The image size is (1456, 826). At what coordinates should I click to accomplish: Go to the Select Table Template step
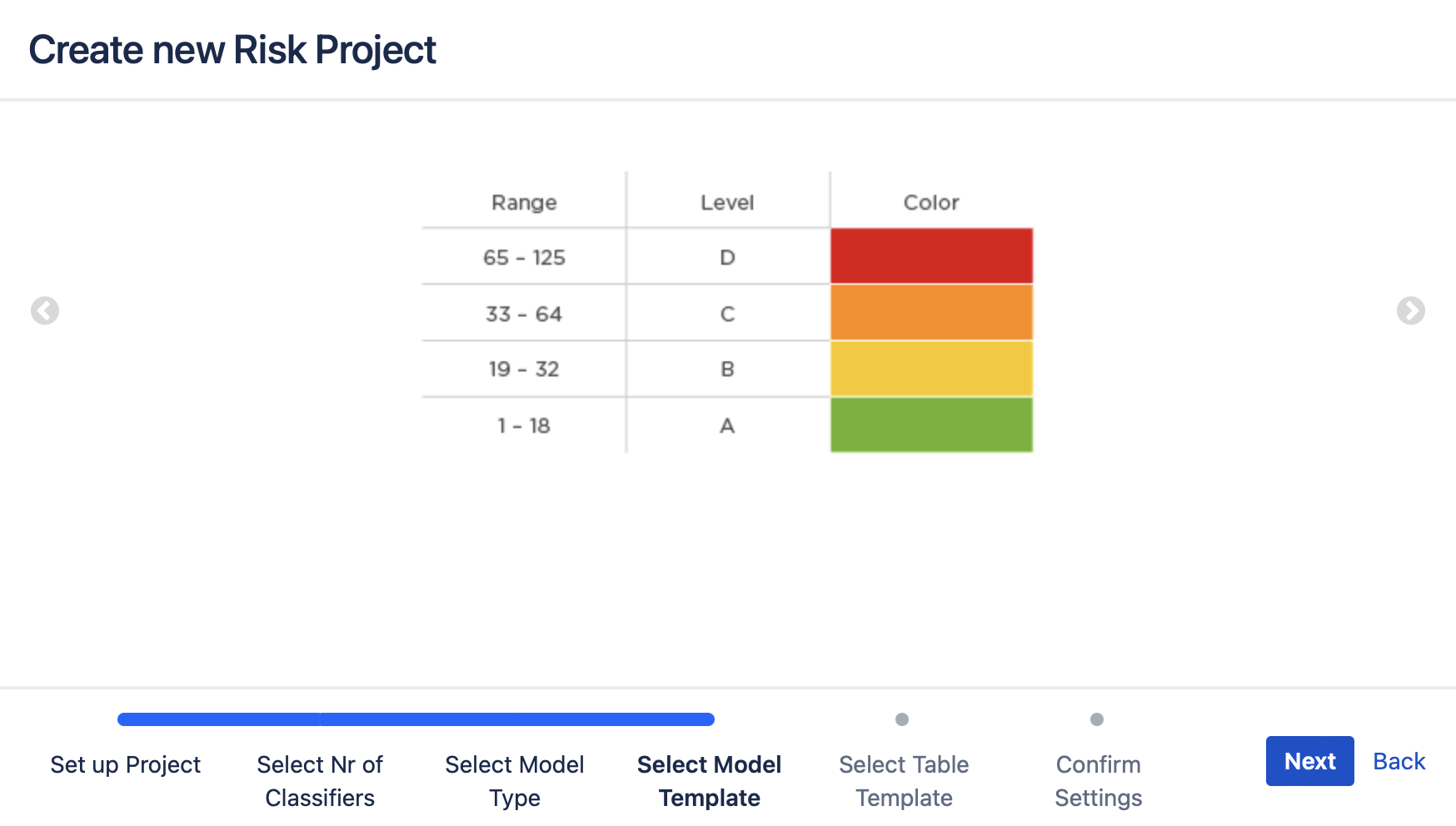(903, 781)
